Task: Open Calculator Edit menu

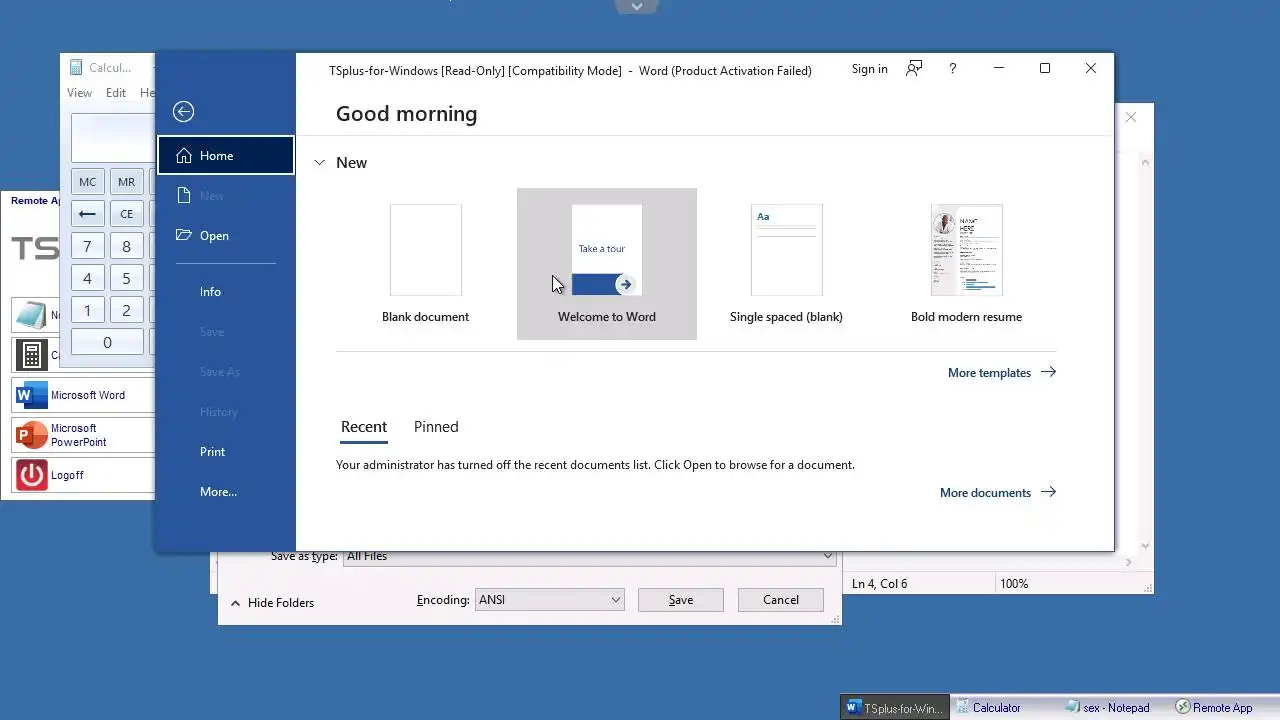Action: click(x=116, y=93)
